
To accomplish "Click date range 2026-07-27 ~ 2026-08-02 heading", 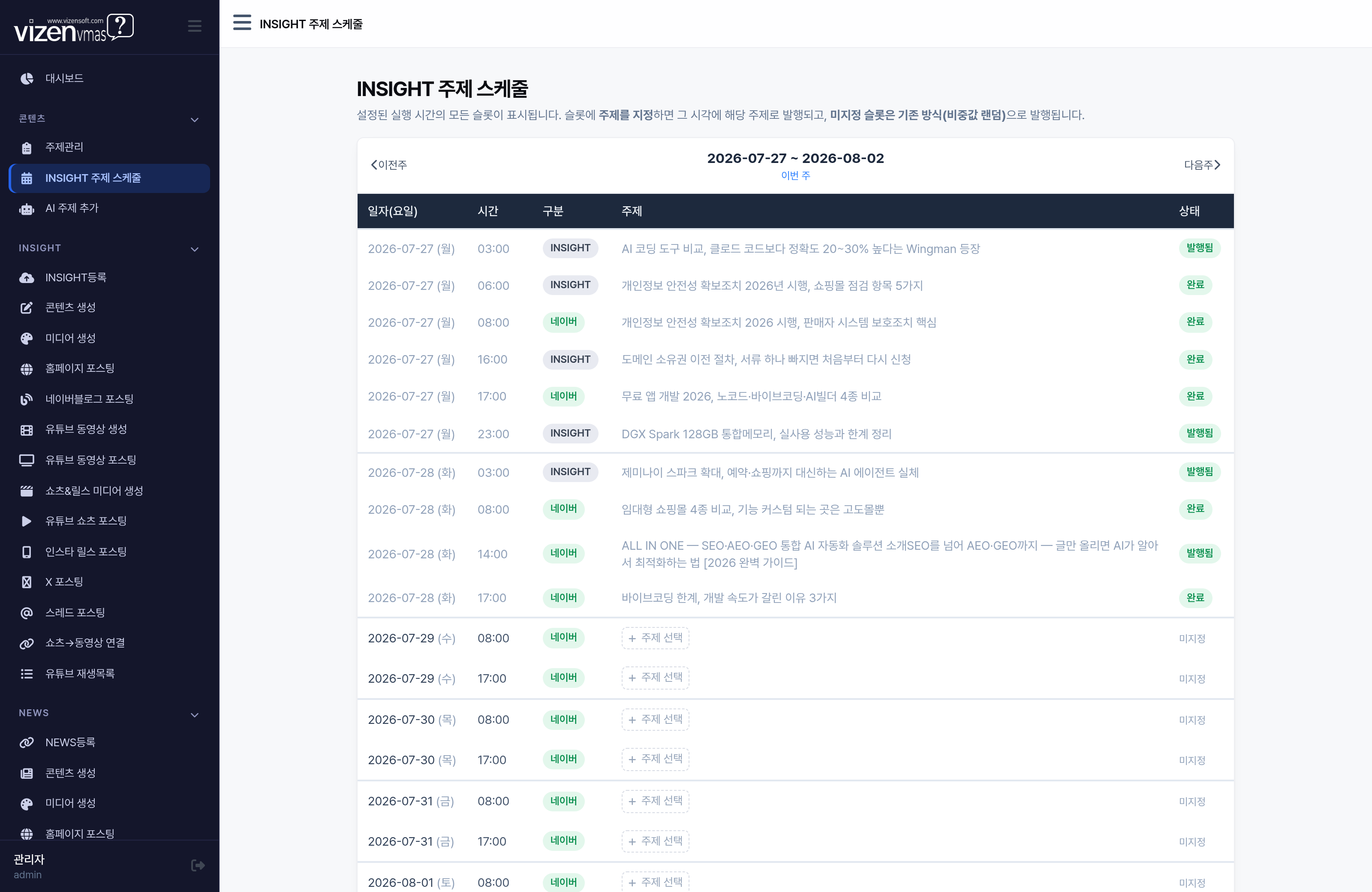I will pyautogui.click(x=795, y=158).
